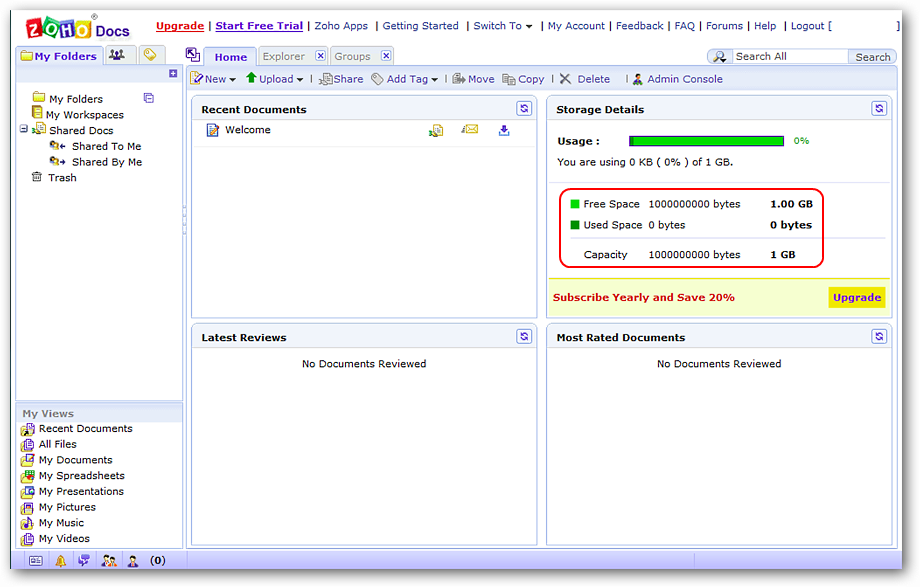Open the FAQ link
The height and width of the screenshot is (587, 920).
pos(685,26)
